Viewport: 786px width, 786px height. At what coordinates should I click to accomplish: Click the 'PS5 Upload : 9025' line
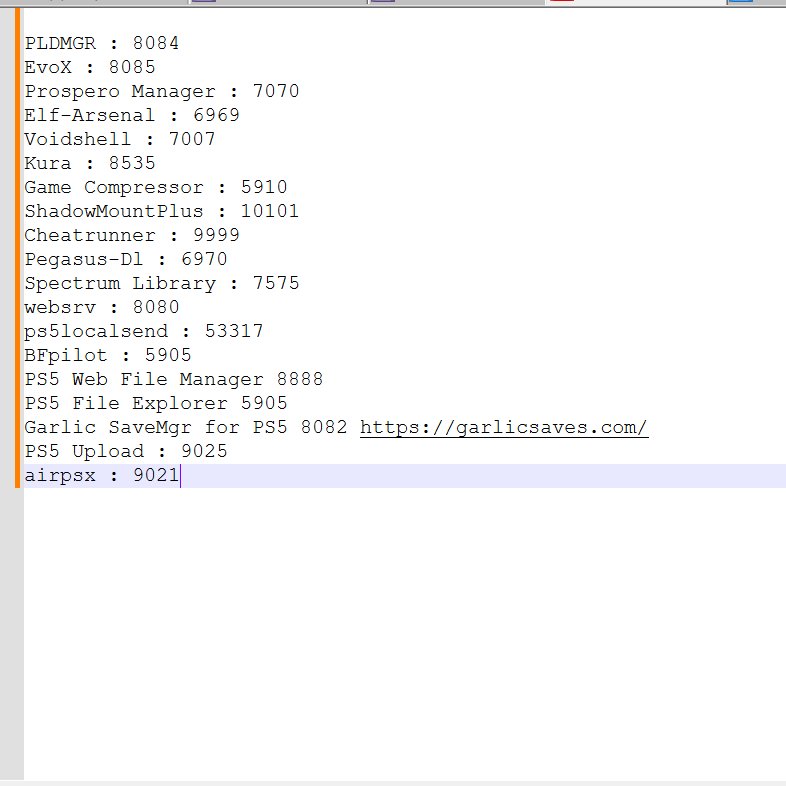pyautogui.click(x=126, y=452)
